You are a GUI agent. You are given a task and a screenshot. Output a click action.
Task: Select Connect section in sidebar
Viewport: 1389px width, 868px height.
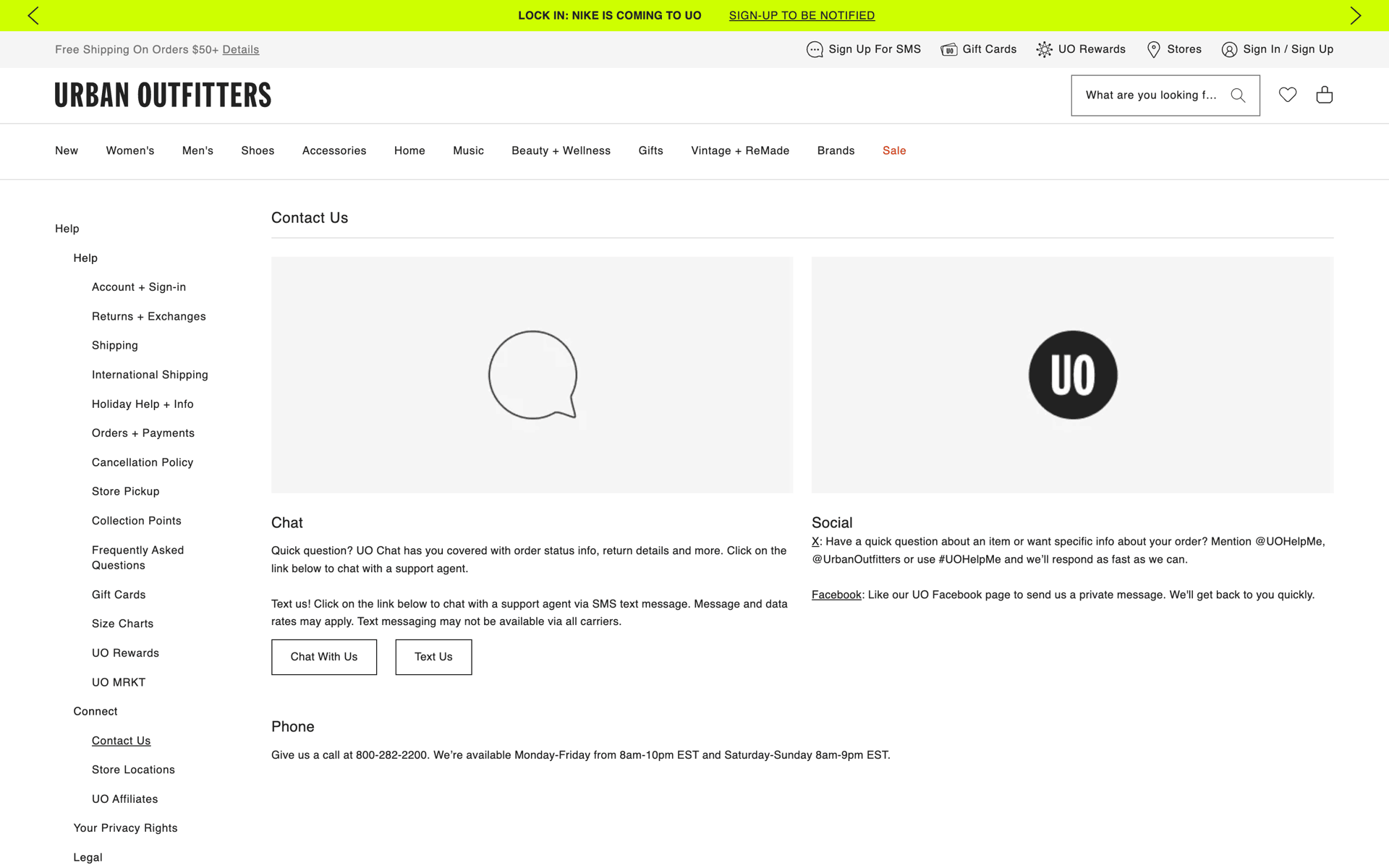[95, 711]
